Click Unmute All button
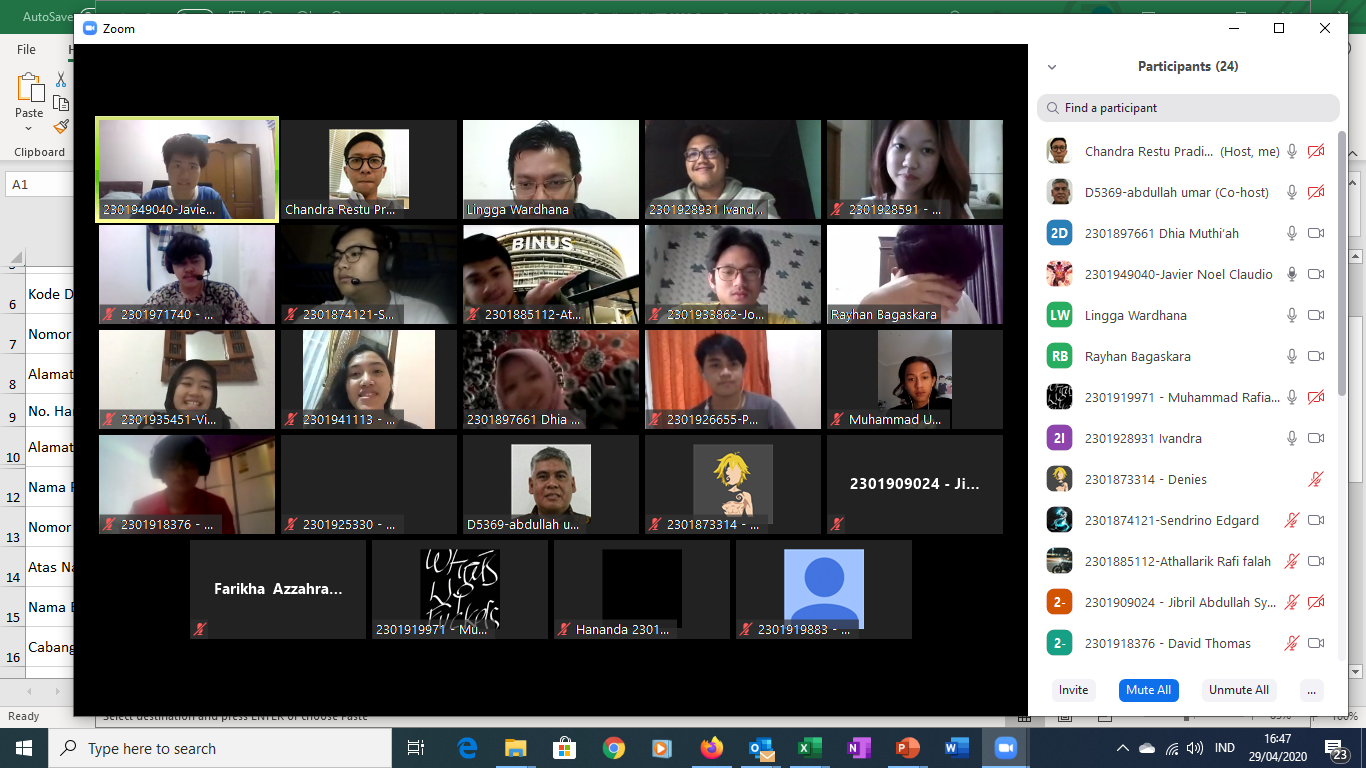Screen dimensions: 1366x768 pos(1239,690)
